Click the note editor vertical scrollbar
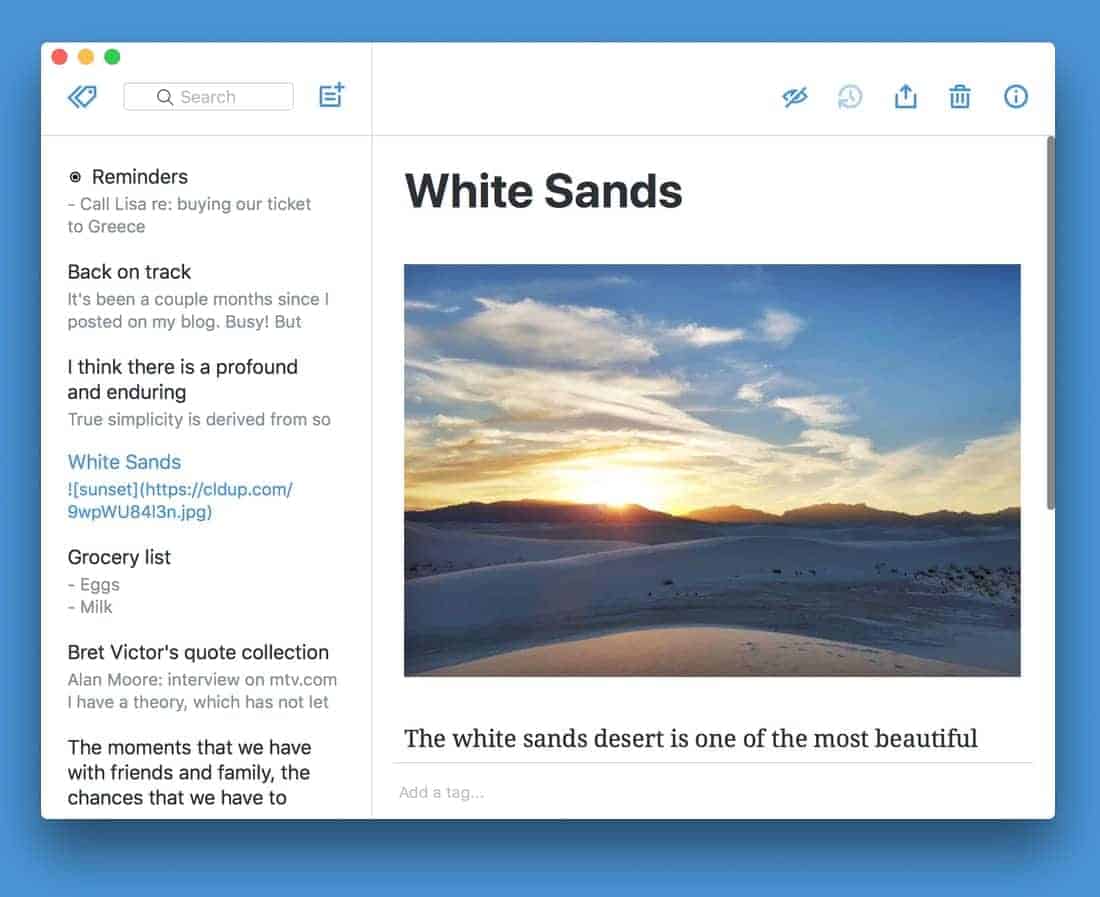The width and height of the screenshot is (1100, 897). [1049, 320]
